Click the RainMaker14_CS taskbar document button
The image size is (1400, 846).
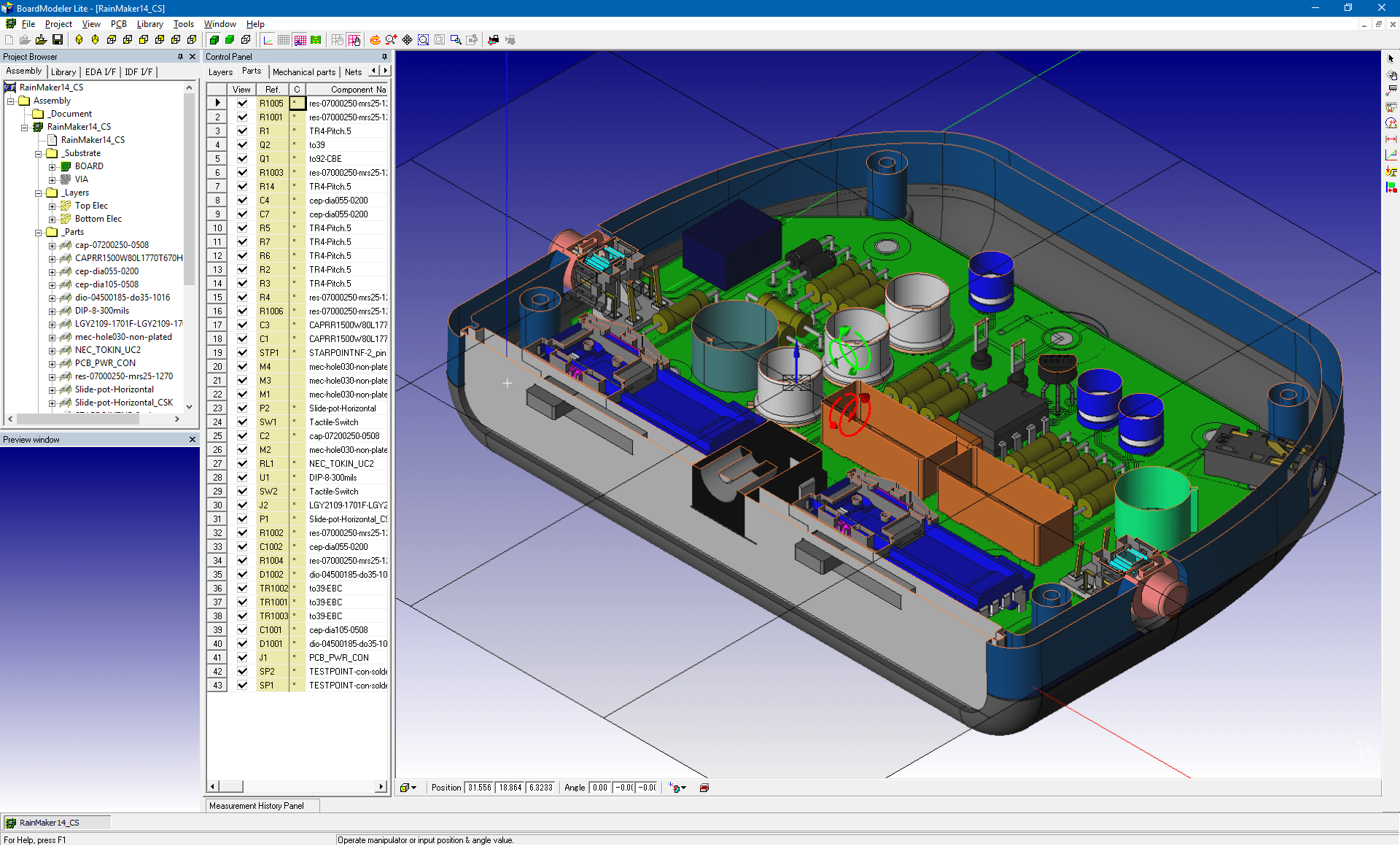(x=57, y=823)
